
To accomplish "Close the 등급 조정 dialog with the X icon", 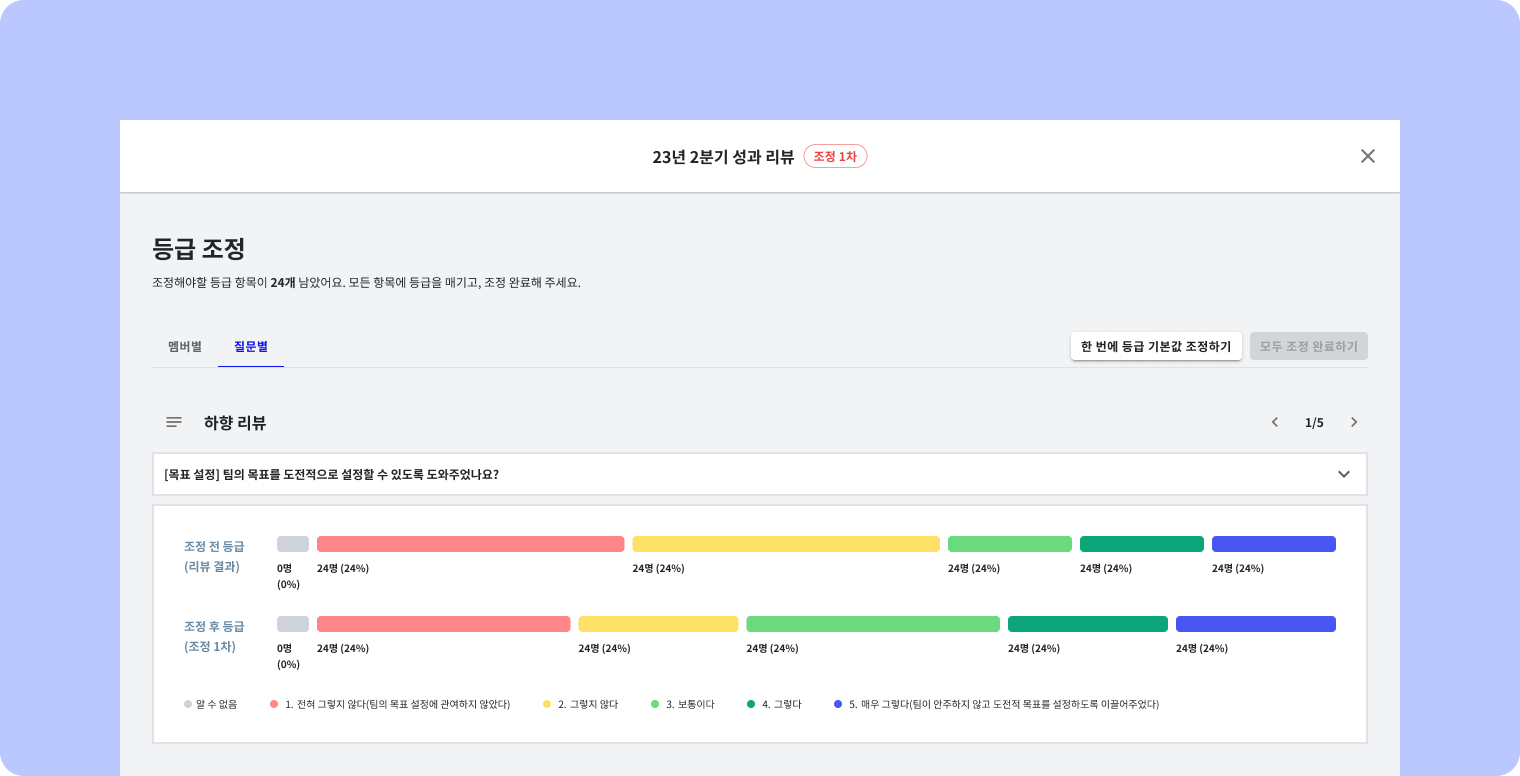I will click(1368, 156).
